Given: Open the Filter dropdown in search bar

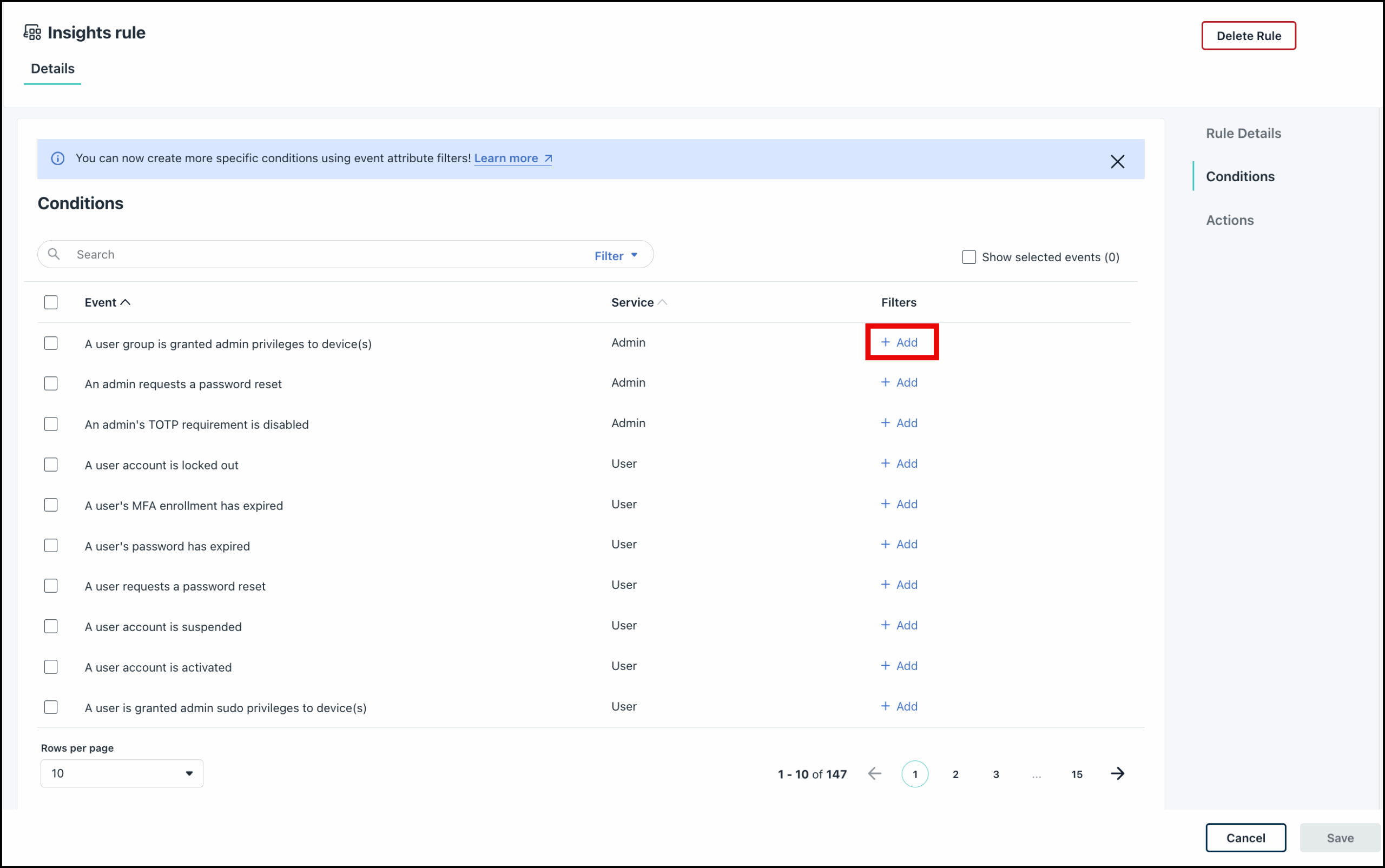Looking at the screenshot, I should point(616,256).
